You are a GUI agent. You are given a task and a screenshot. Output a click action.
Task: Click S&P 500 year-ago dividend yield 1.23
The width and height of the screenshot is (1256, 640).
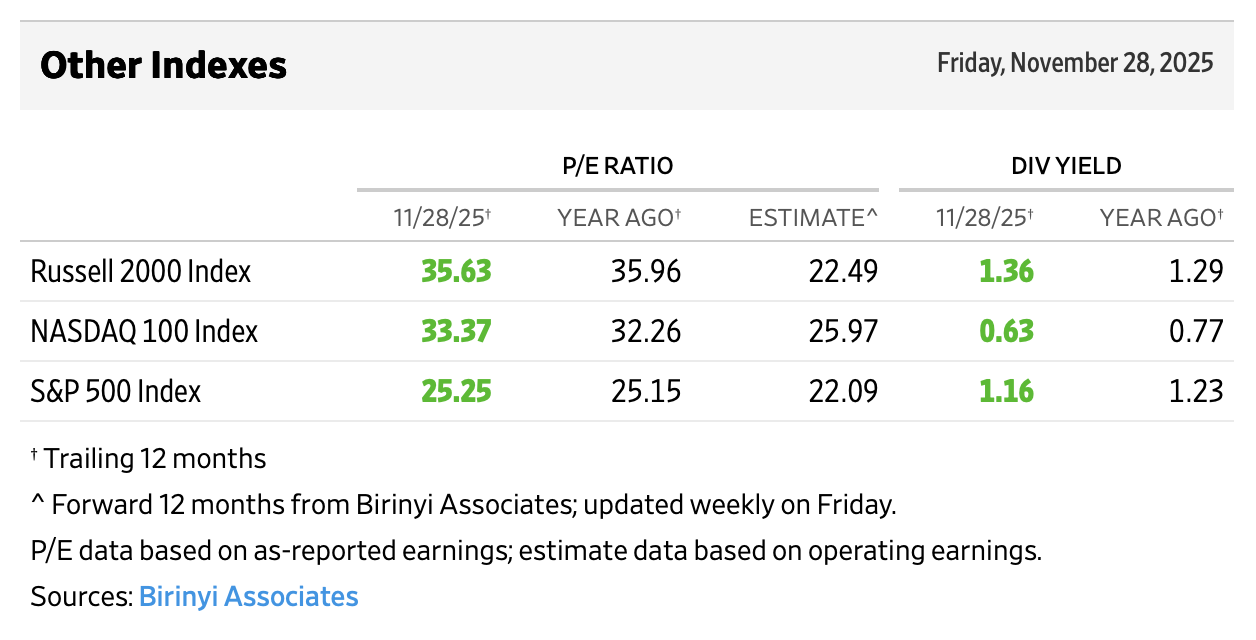(x=1195, y=391)
